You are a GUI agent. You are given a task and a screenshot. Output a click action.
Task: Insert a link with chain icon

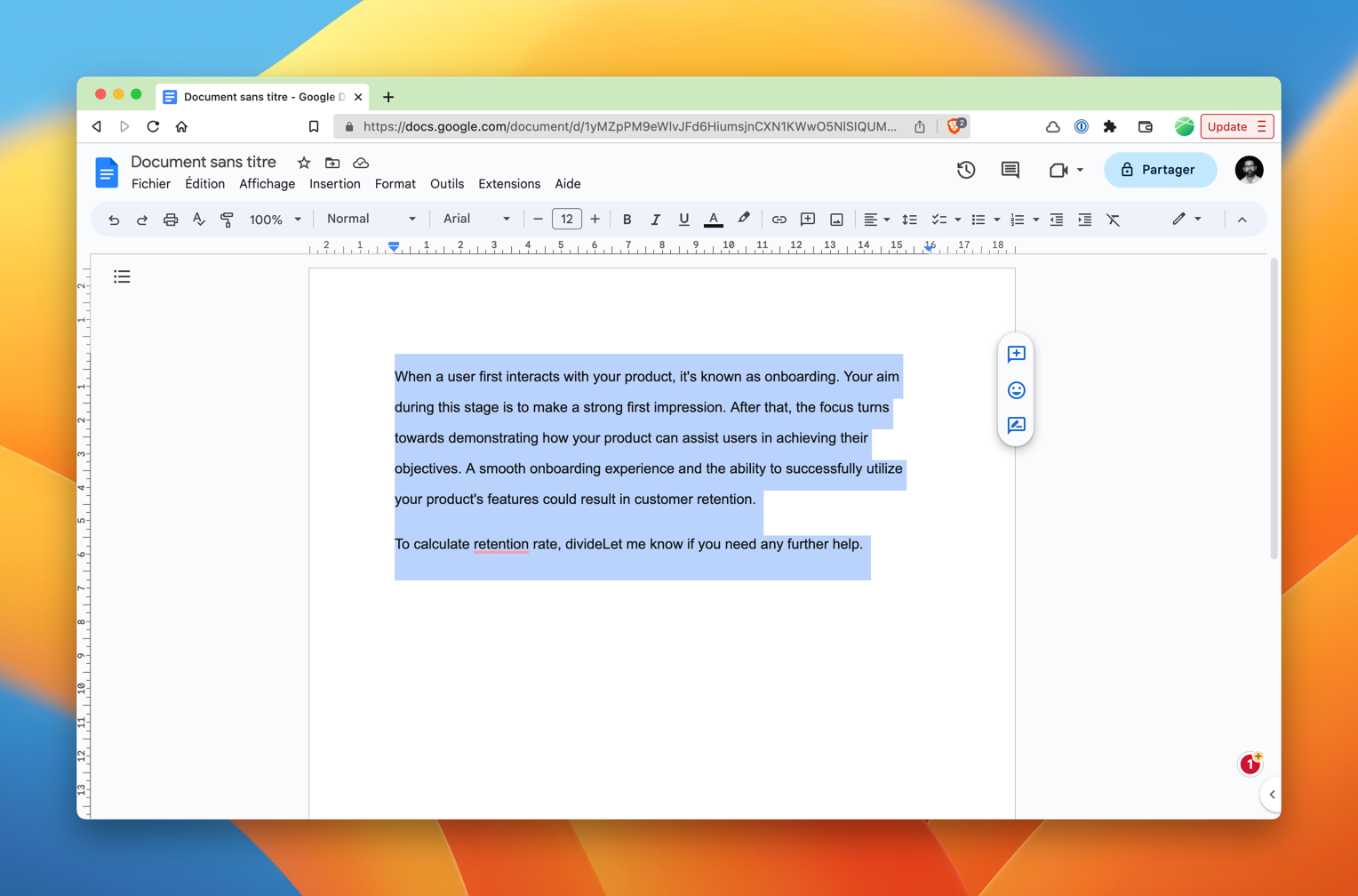click(779, 220)
